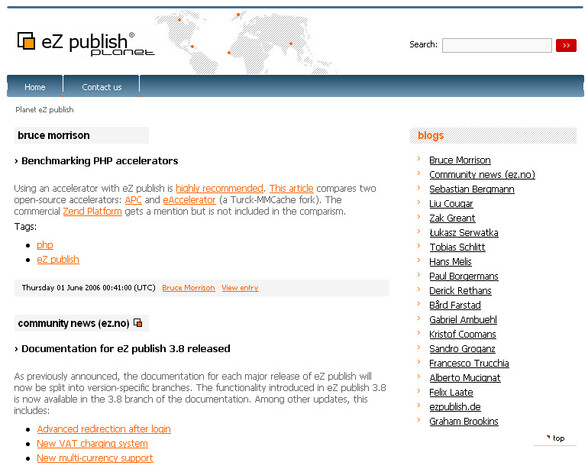This screenshot has height=469, width=588.
Task: Click the 'bruce morrison' section heading
Action: 54,135
